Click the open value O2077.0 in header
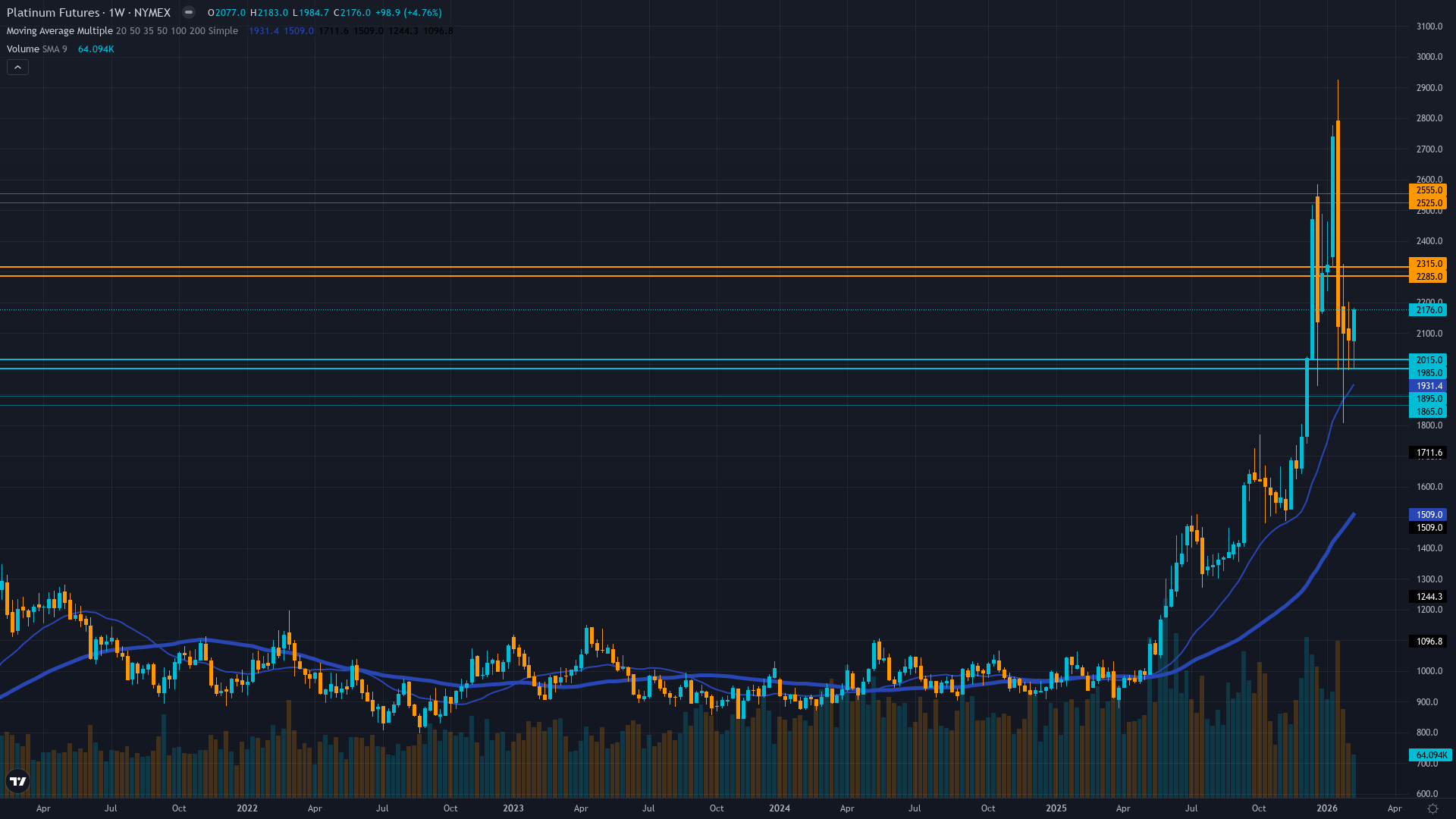This screenshot has height=819, width=1456. tap(227, 13)
